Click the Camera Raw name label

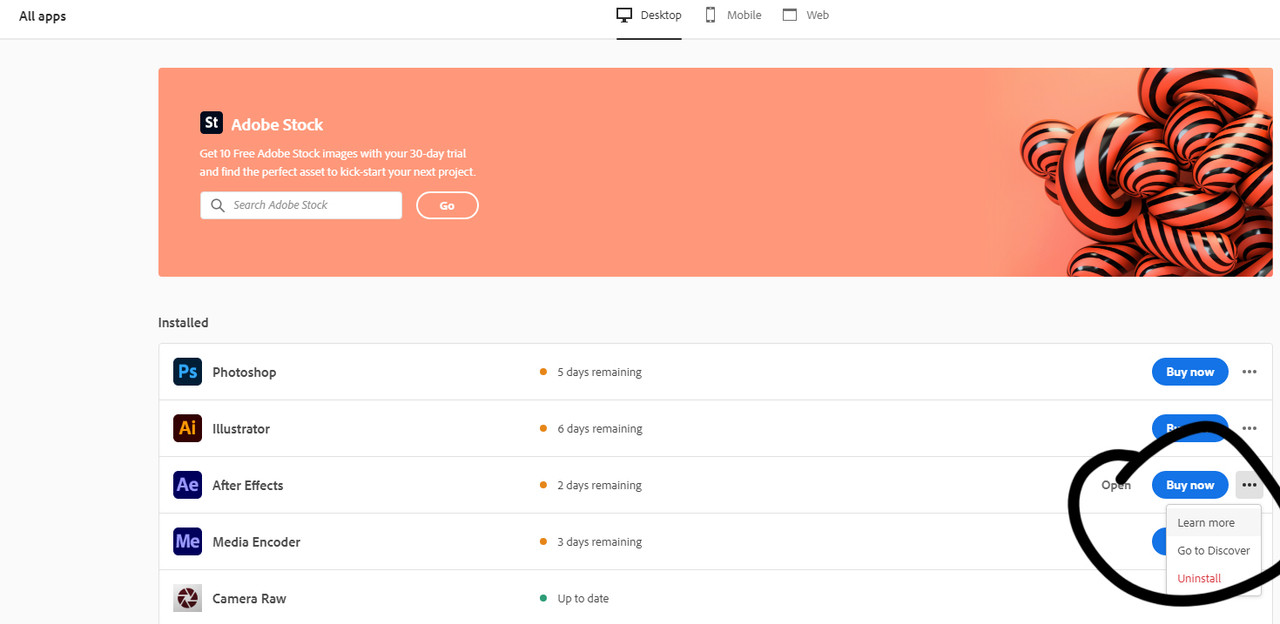click(x=249, y=598)
